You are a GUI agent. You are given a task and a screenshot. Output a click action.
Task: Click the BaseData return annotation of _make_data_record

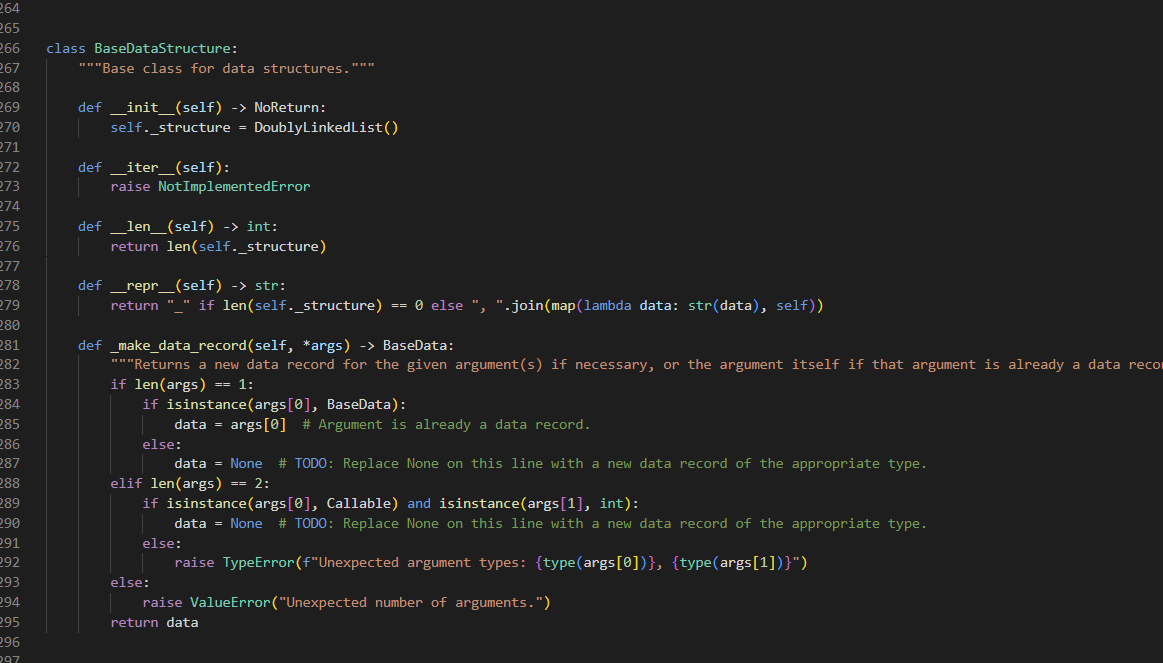point(415,346)
